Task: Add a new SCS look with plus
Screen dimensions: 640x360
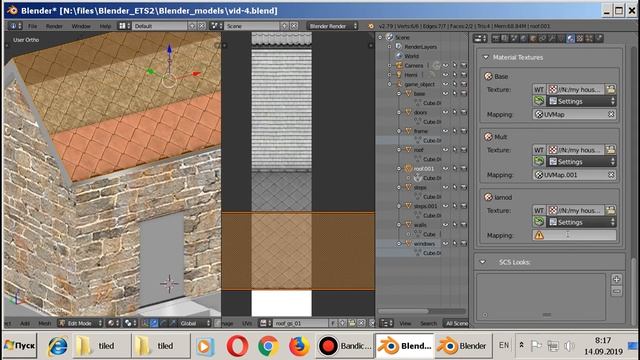Action: click(x=616, y=279)
